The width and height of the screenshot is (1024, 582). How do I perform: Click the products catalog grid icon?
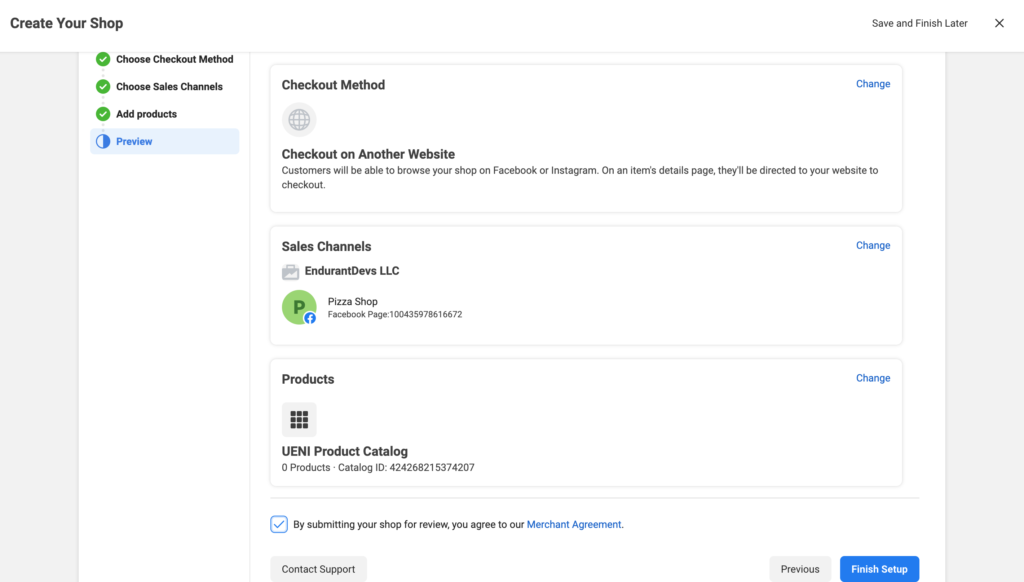click(299, 419)
